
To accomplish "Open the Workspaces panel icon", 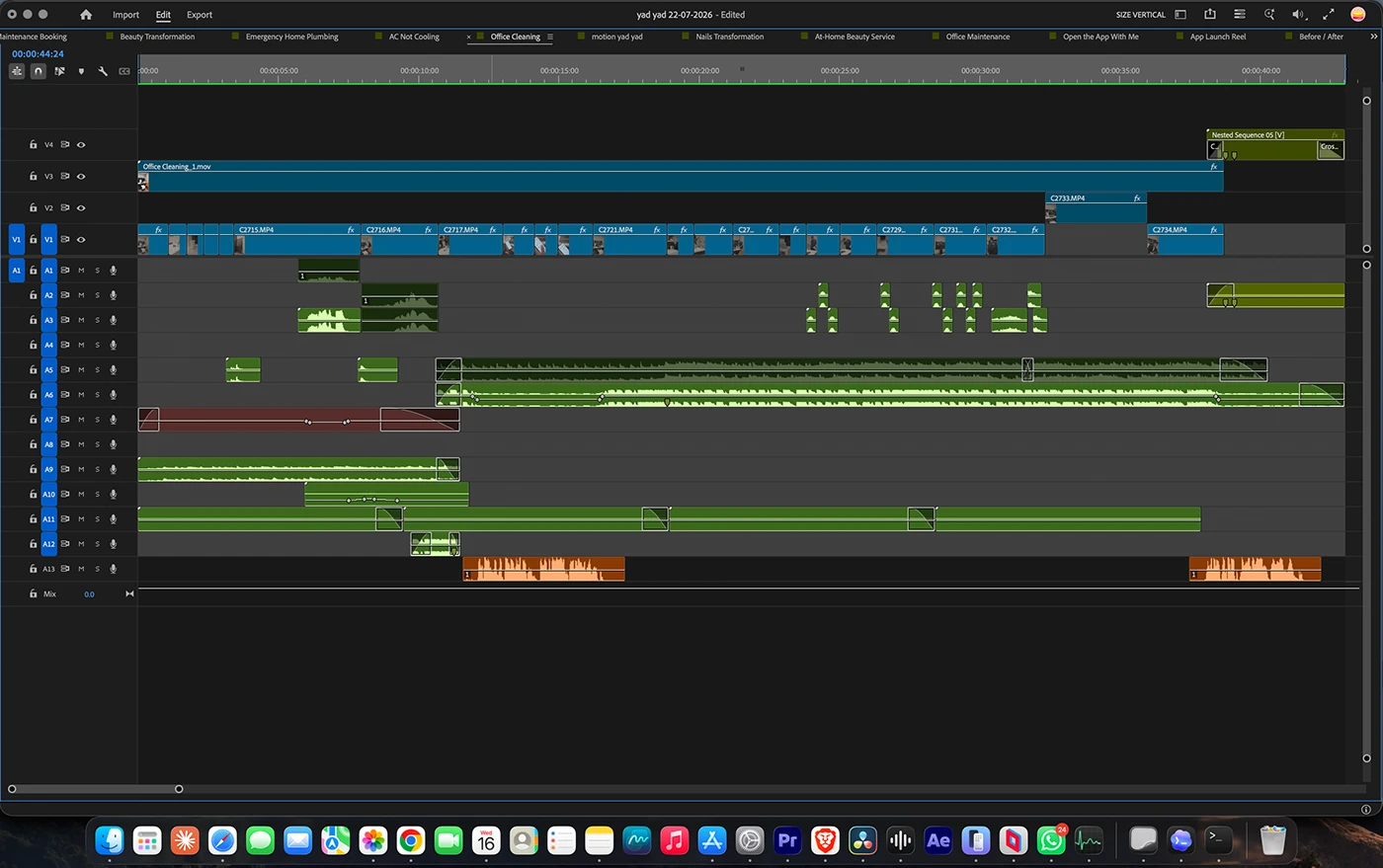I will [x=1180, y=15].
